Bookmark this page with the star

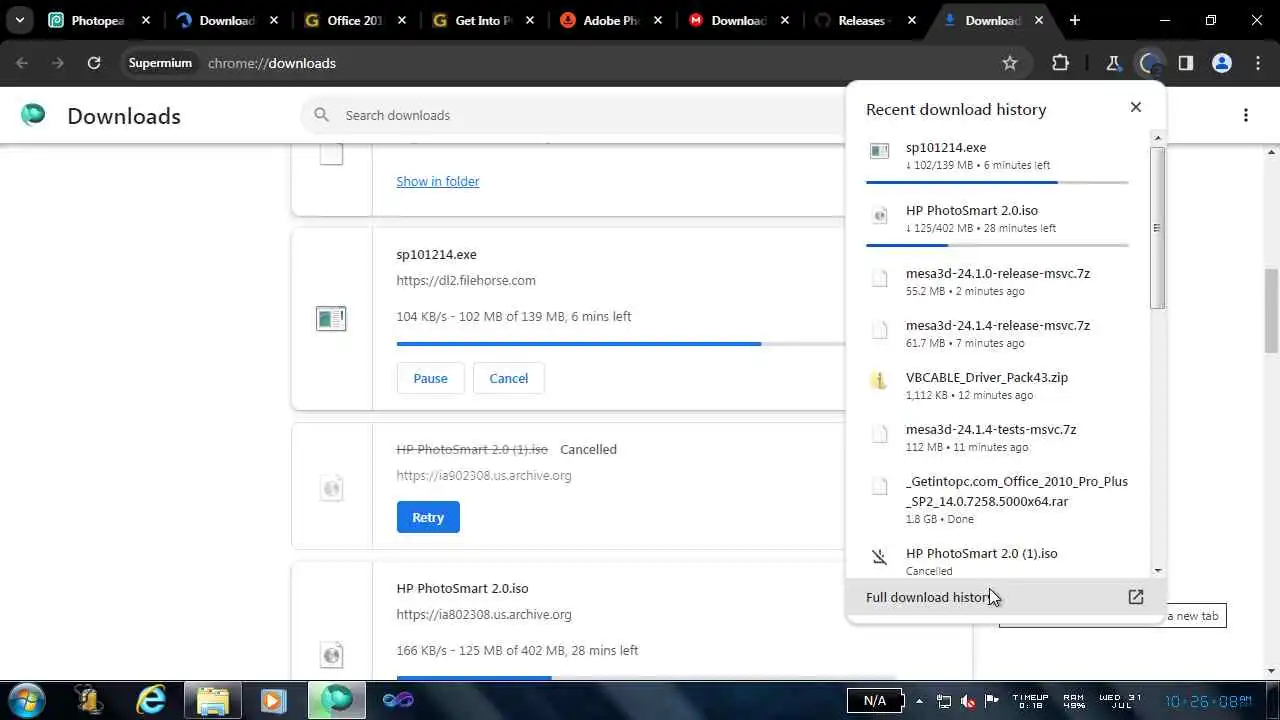coord(1010,63)
